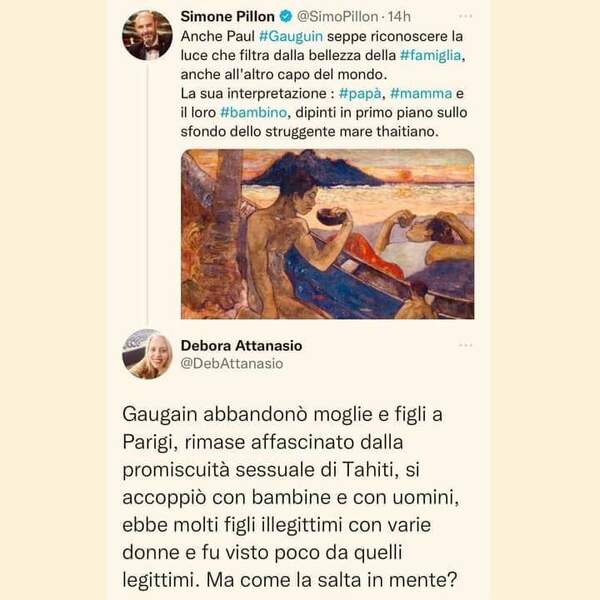The image size is (600, 600).
Task: Click the Debora Attanasio display name
Action: (241, 346)
